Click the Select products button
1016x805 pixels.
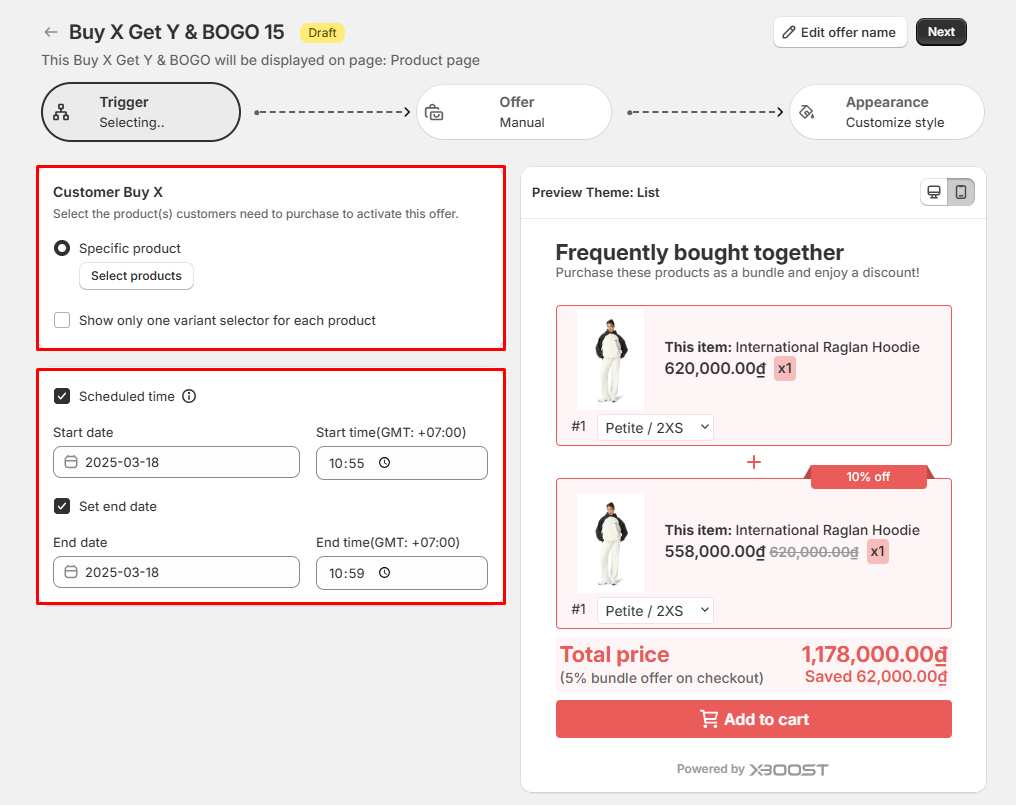click(x=136, y=276)
